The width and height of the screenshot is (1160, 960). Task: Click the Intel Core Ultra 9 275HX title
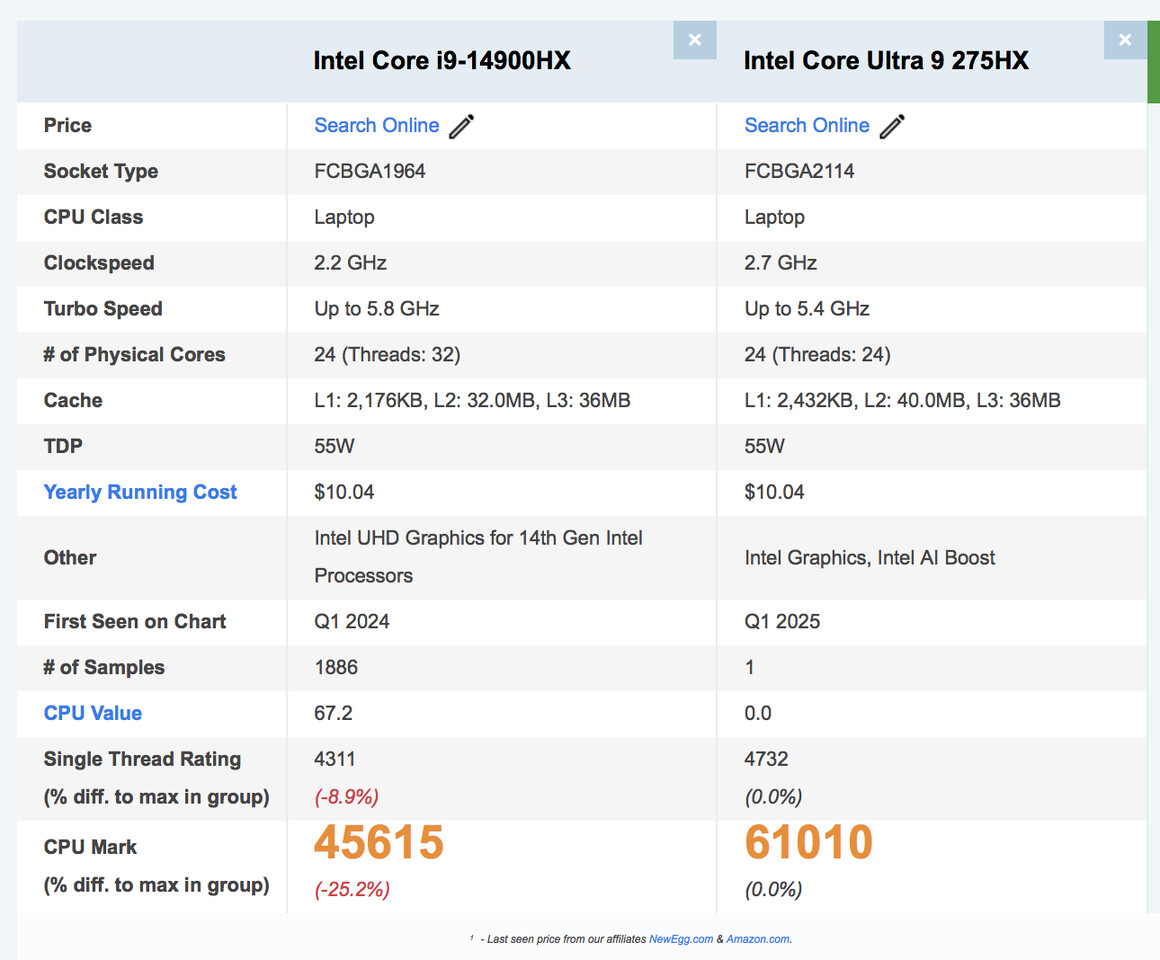886,61
